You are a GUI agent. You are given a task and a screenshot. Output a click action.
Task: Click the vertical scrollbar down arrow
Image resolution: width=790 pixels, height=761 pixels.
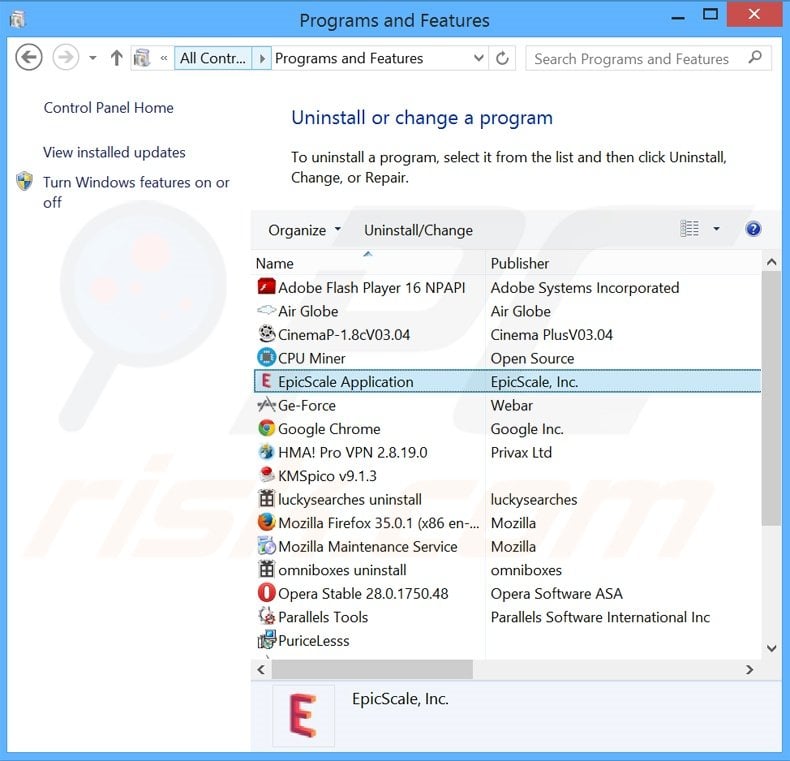pyautogui.click(x=771, y=648)
